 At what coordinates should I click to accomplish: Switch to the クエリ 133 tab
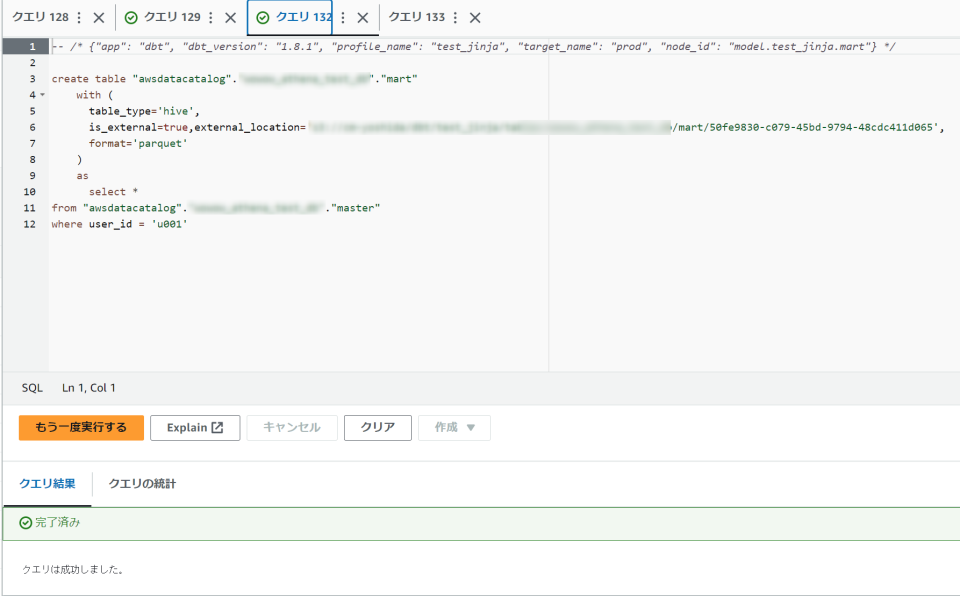click(417, 17)
